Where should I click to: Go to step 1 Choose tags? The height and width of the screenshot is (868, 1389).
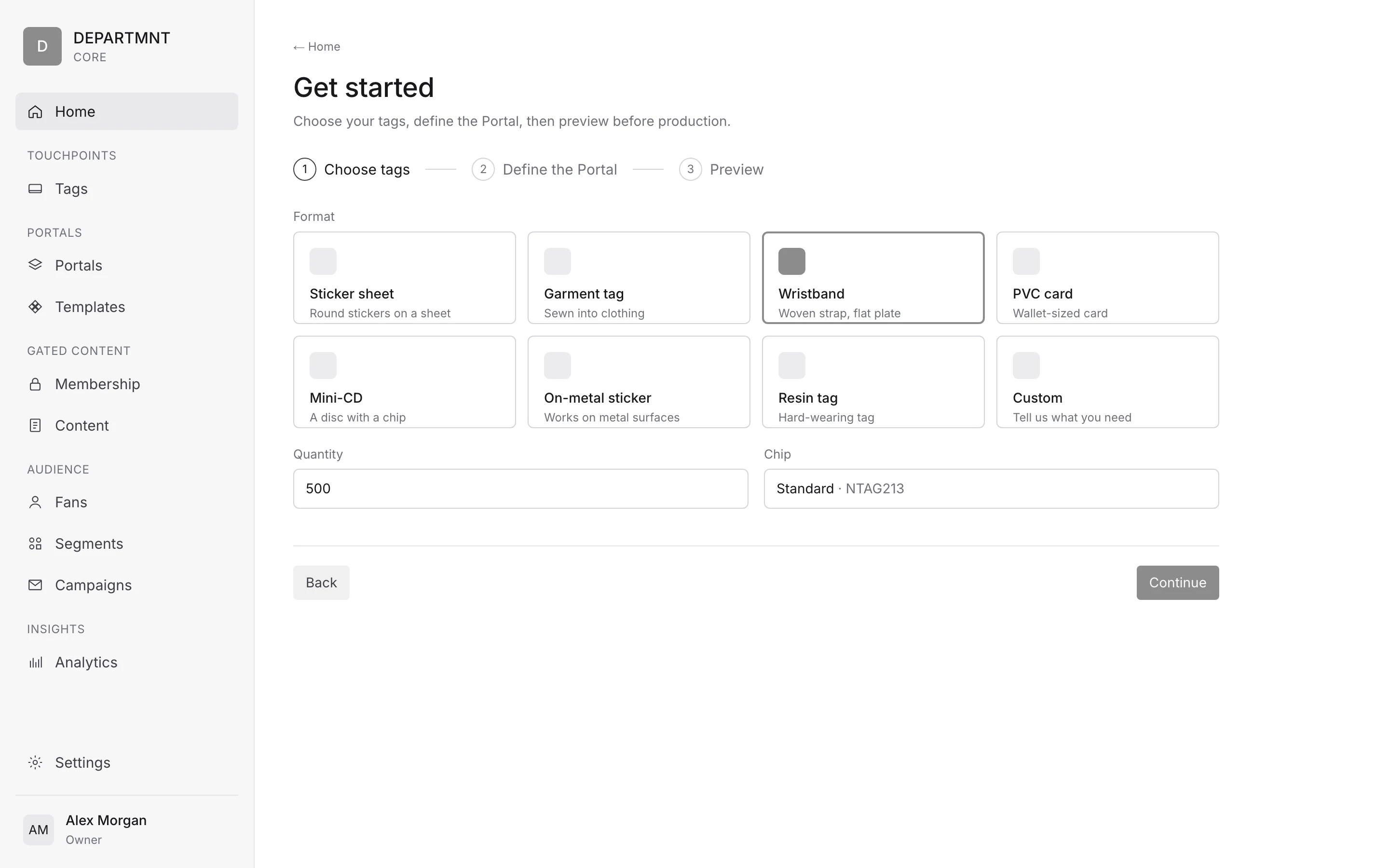pyautogui.click(x=351, y=169)
